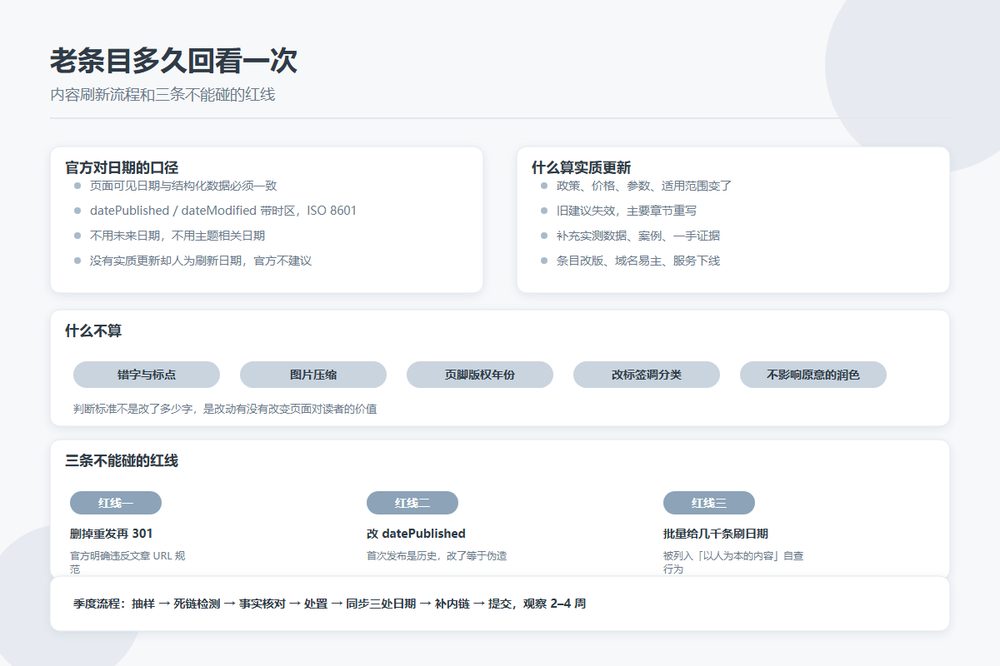
Task: Click the note 判断标准不是改了多少字
Action: click(x=225, y=409)
